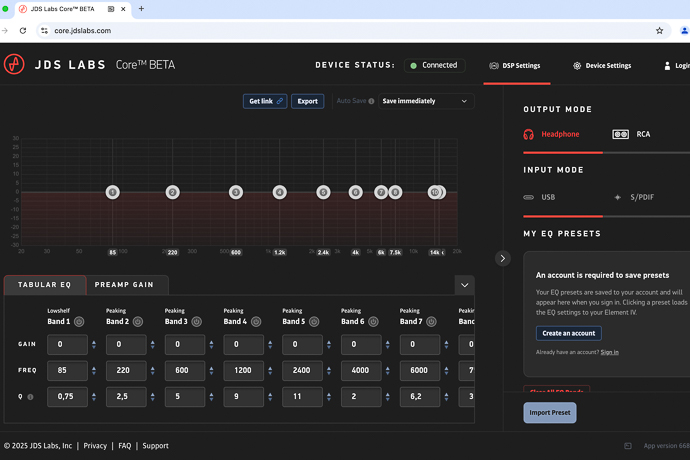Select EQ node 1 on the graph

tap(113, 192)
